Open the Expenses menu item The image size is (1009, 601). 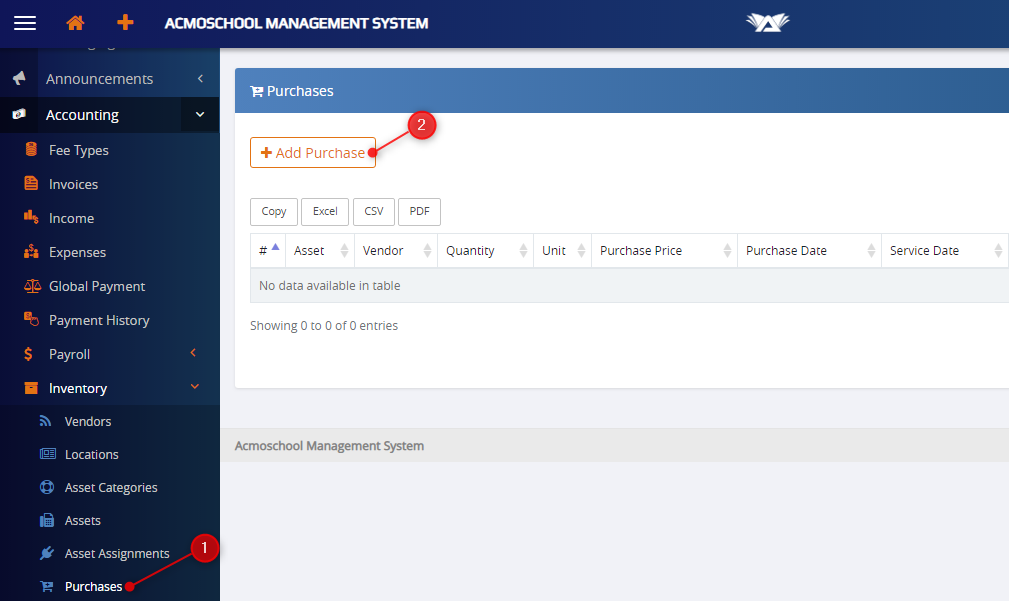[77, 252]
